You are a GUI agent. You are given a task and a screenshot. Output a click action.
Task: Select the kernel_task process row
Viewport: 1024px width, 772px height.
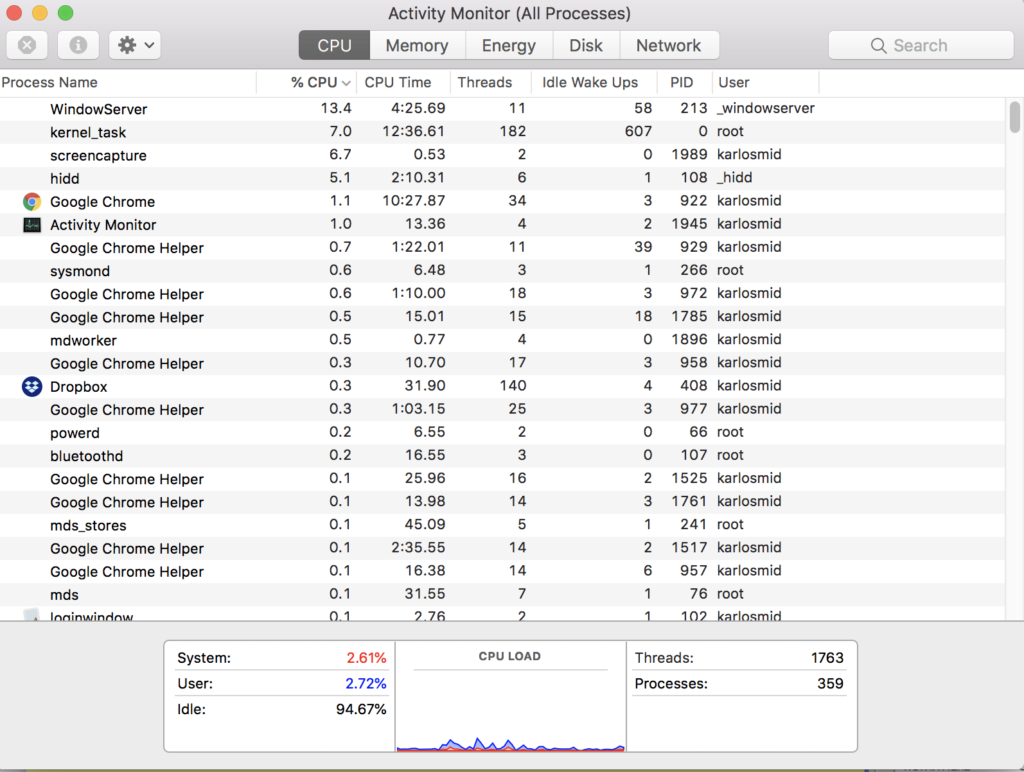point(502,132)
